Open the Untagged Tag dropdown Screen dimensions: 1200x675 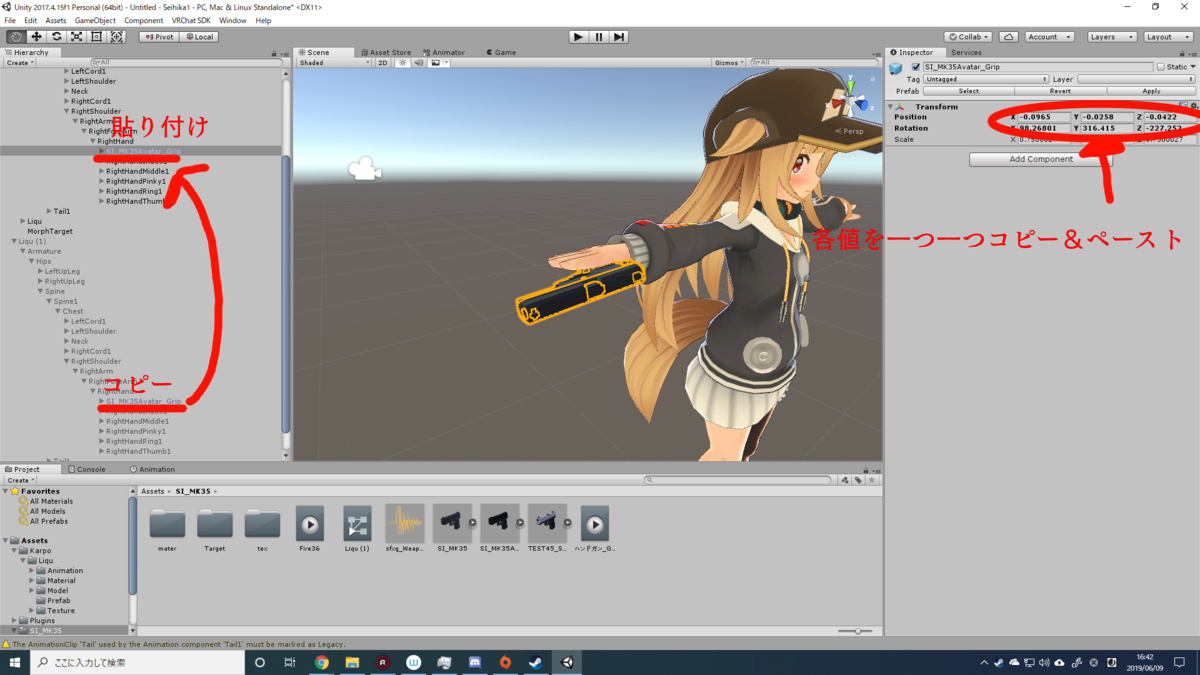pos(986,79)
